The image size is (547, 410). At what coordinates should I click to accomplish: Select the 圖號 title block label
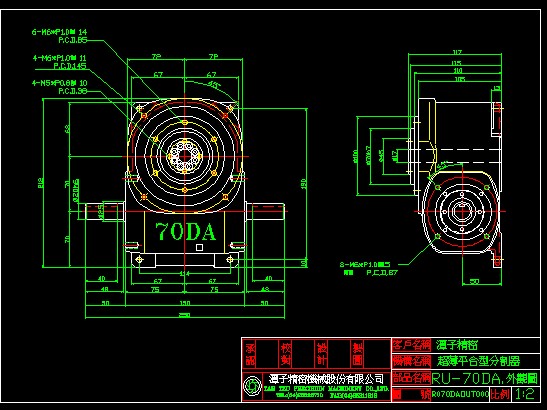pos(412,394)
